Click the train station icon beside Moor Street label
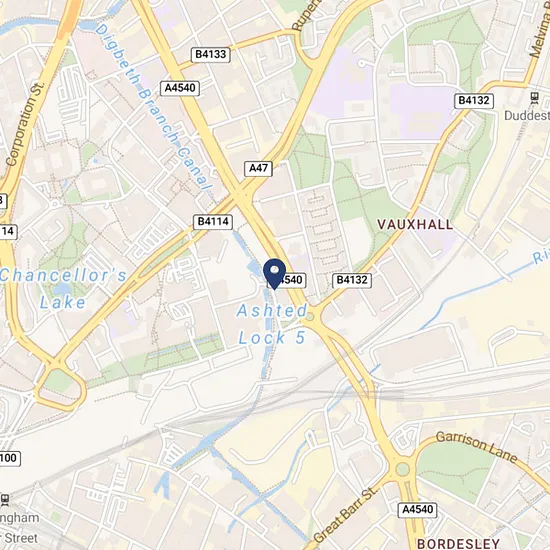The height and width of the screenshot is (550, 550). (5, 500)
